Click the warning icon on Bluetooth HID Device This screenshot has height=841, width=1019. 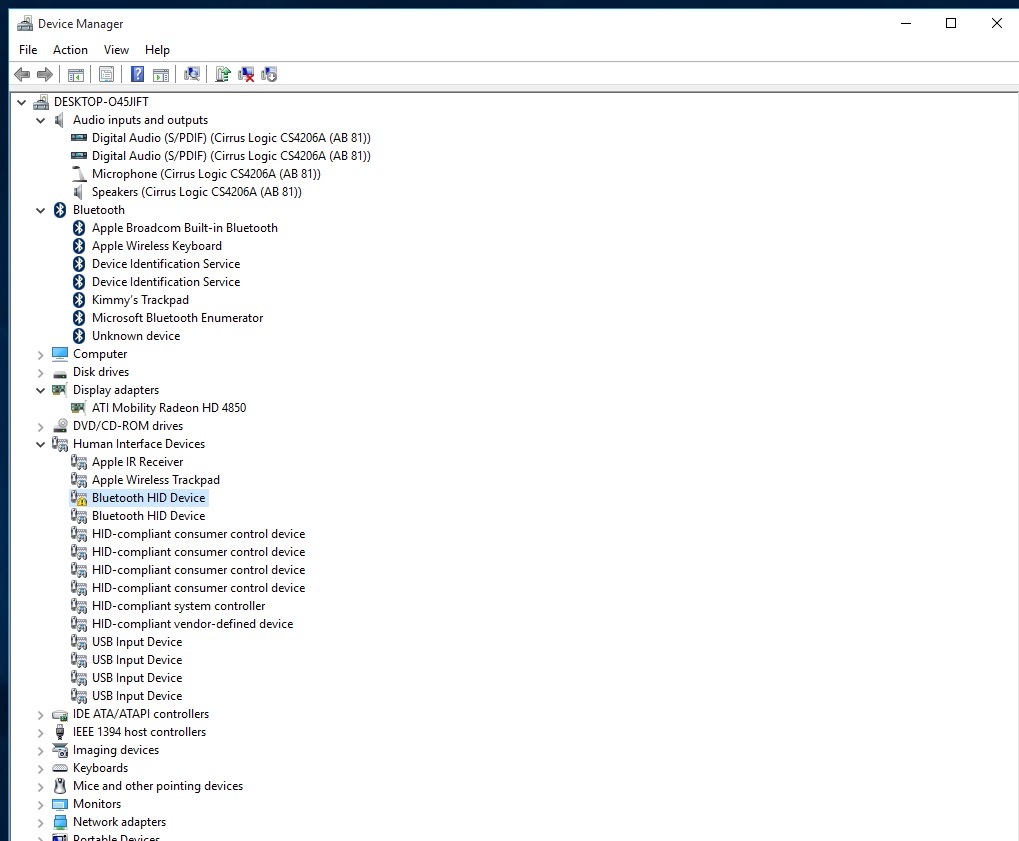(79, 498)
